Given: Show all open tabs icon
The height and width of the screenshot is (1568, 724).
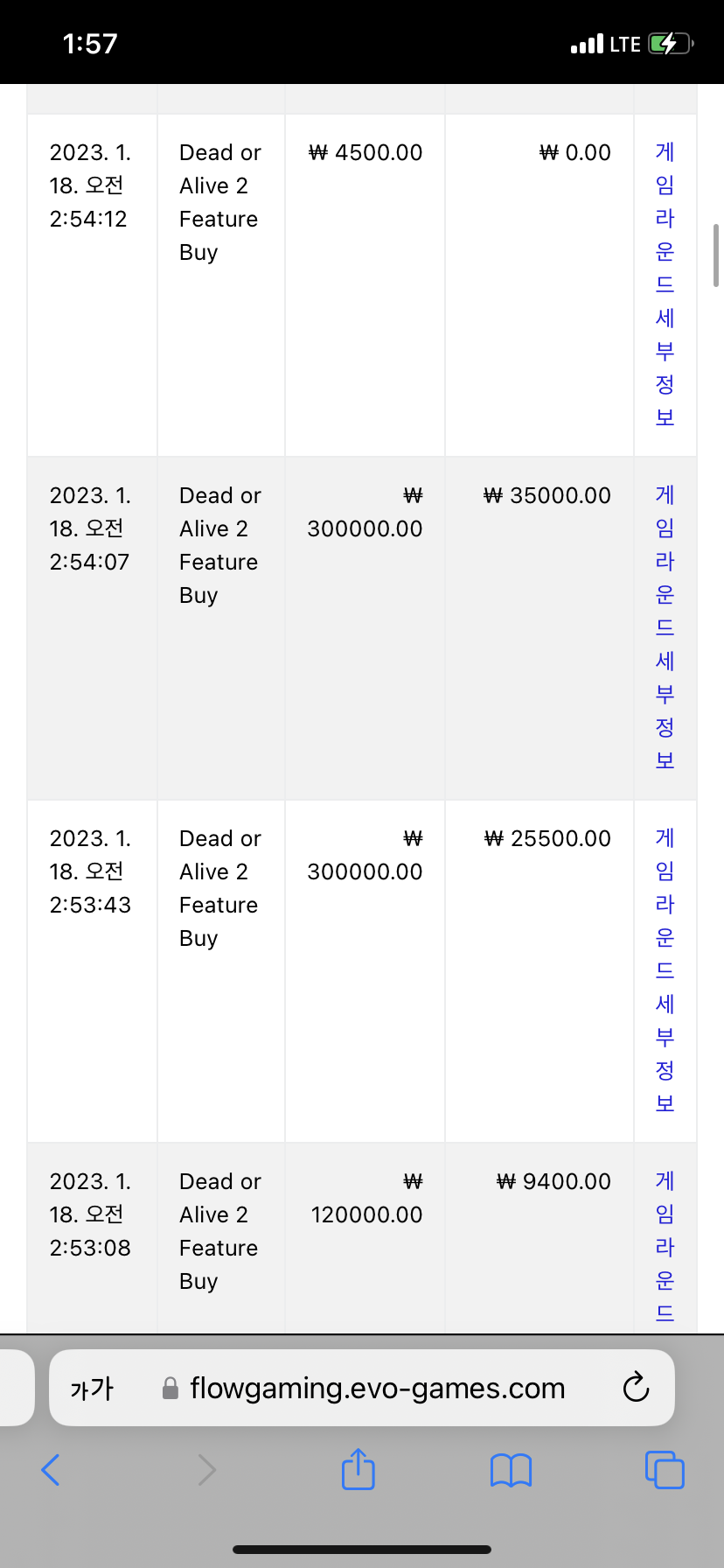Looking at the screenshot, I should point(665,1470).
